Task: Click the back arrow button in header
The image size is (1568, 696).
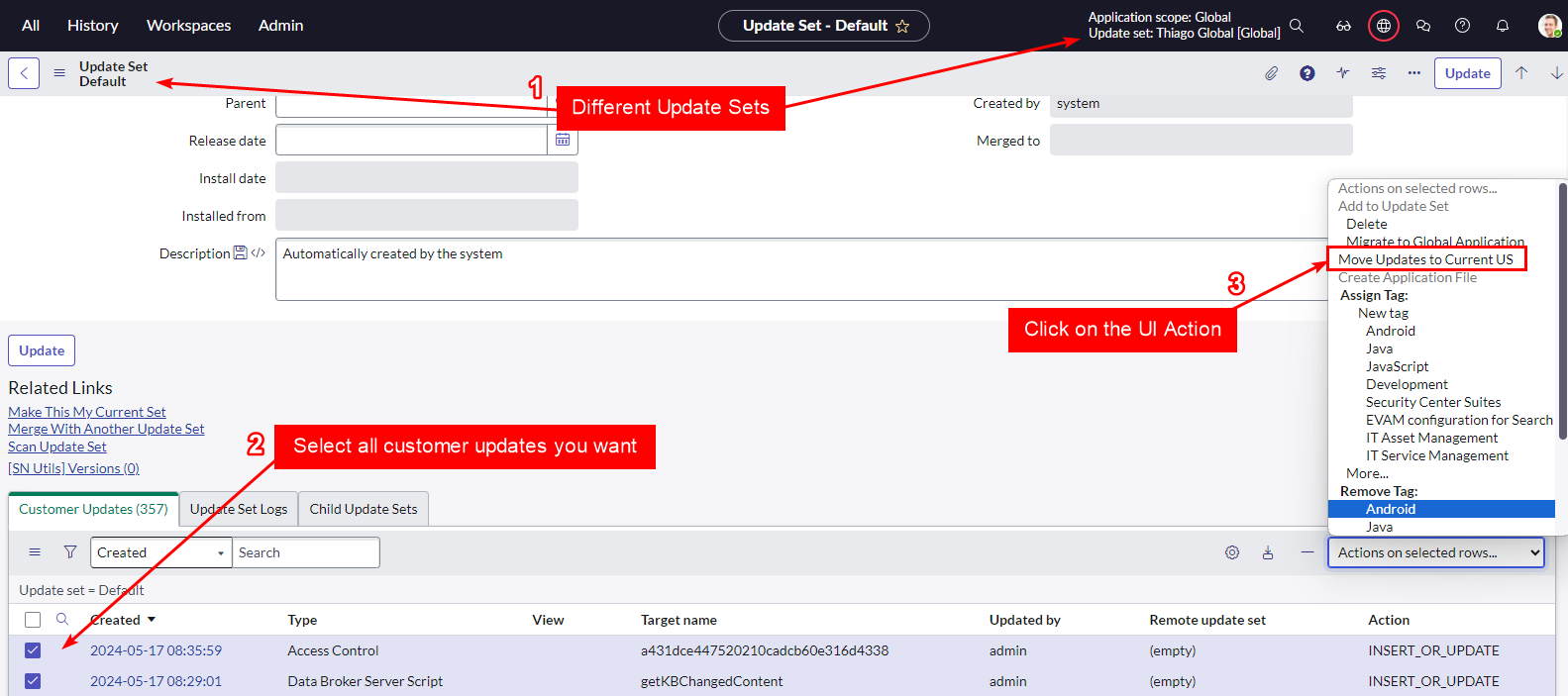Action: point(24,73)
